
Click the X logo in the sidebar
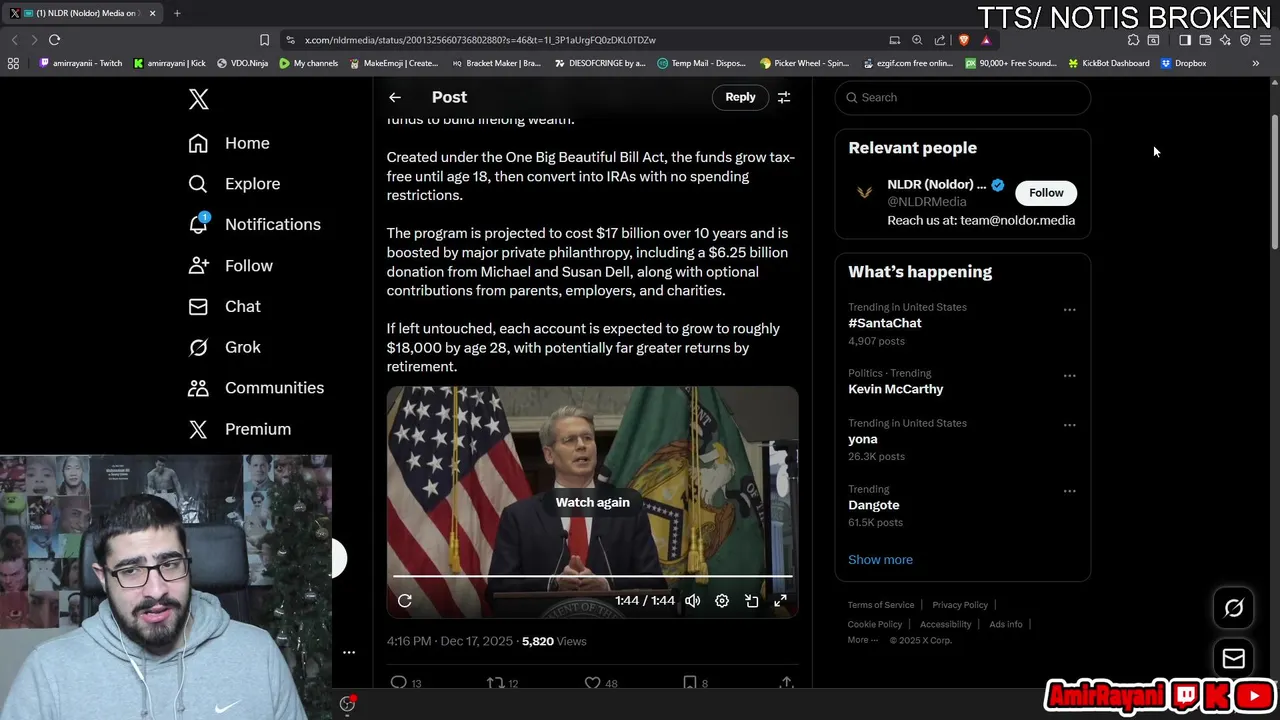pos(198,99)
